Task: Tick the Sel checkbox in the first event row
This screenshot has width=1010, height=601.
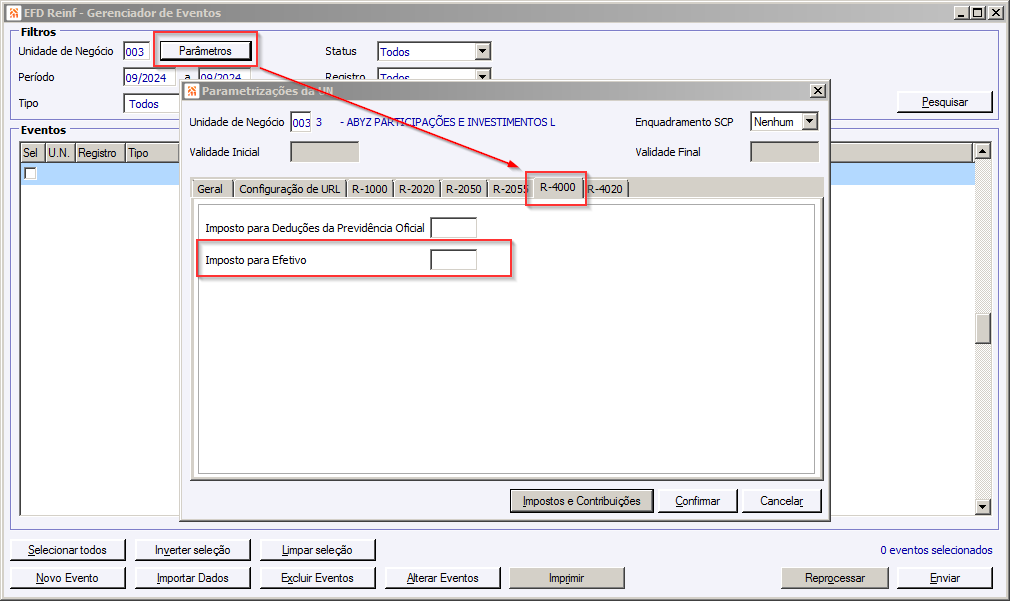Action: [x=30, y=173]
